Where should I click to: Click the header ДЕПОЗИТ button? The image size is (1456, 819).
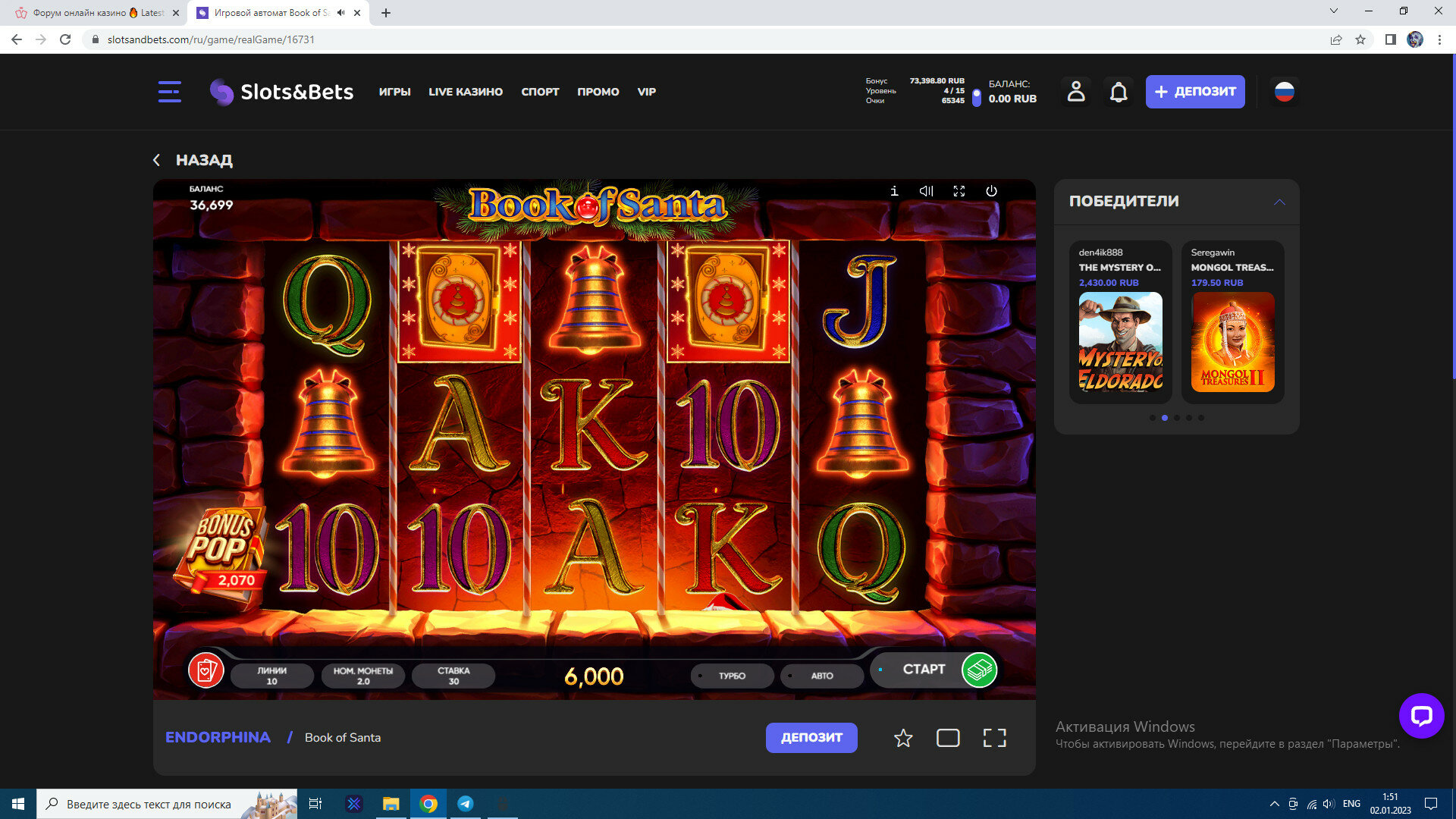click(x=1194, y=92)
